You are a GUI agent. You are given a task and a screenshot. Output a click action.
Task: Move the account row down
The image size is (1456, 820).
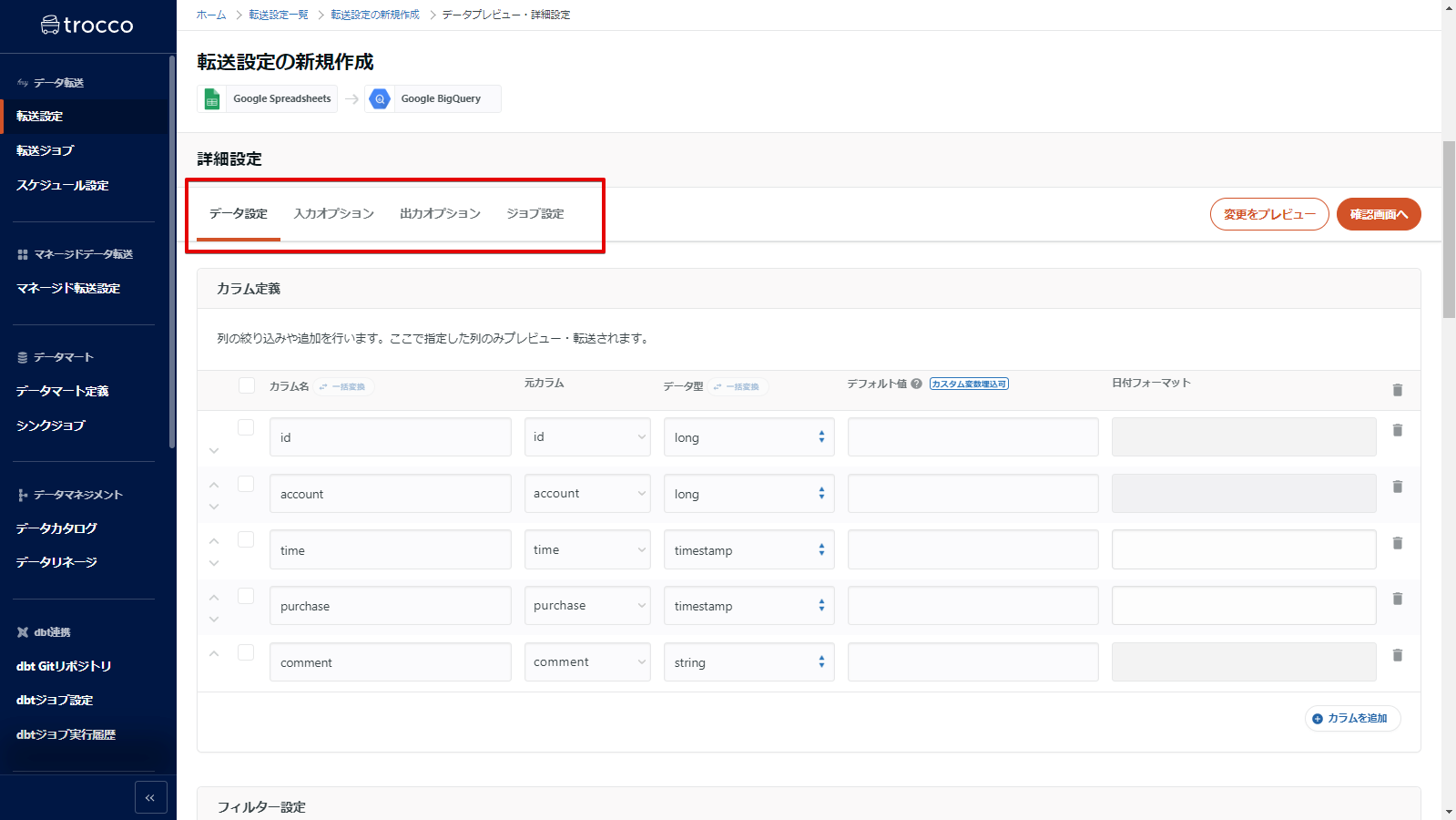[x=214, y=507]
